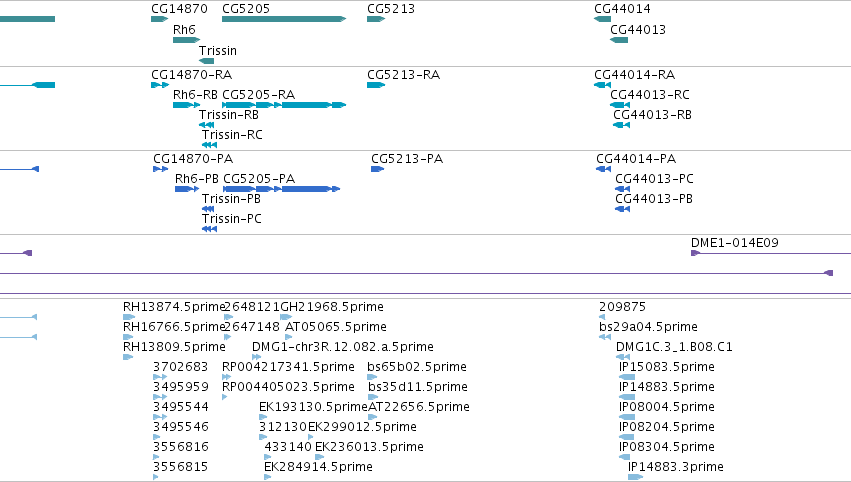Click the EK284914.5prime label
The width and height of the screenshot is (851, 482).
pos(318,467)
